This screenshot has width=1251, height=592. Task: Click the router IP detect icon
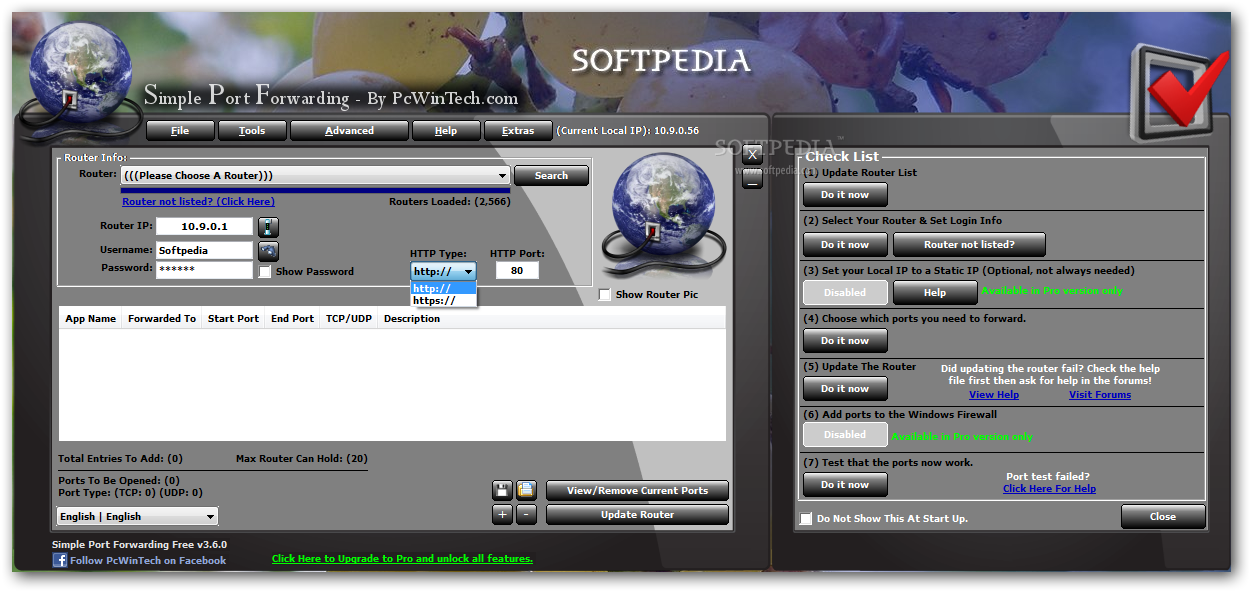coord(268,227)
